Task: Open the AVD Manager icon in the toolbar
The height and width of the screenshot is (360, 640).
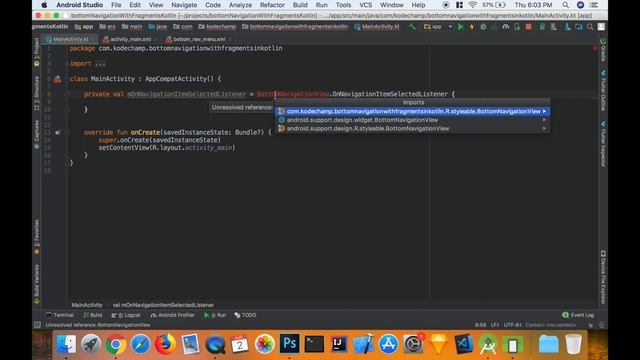Action: (553, 27)
